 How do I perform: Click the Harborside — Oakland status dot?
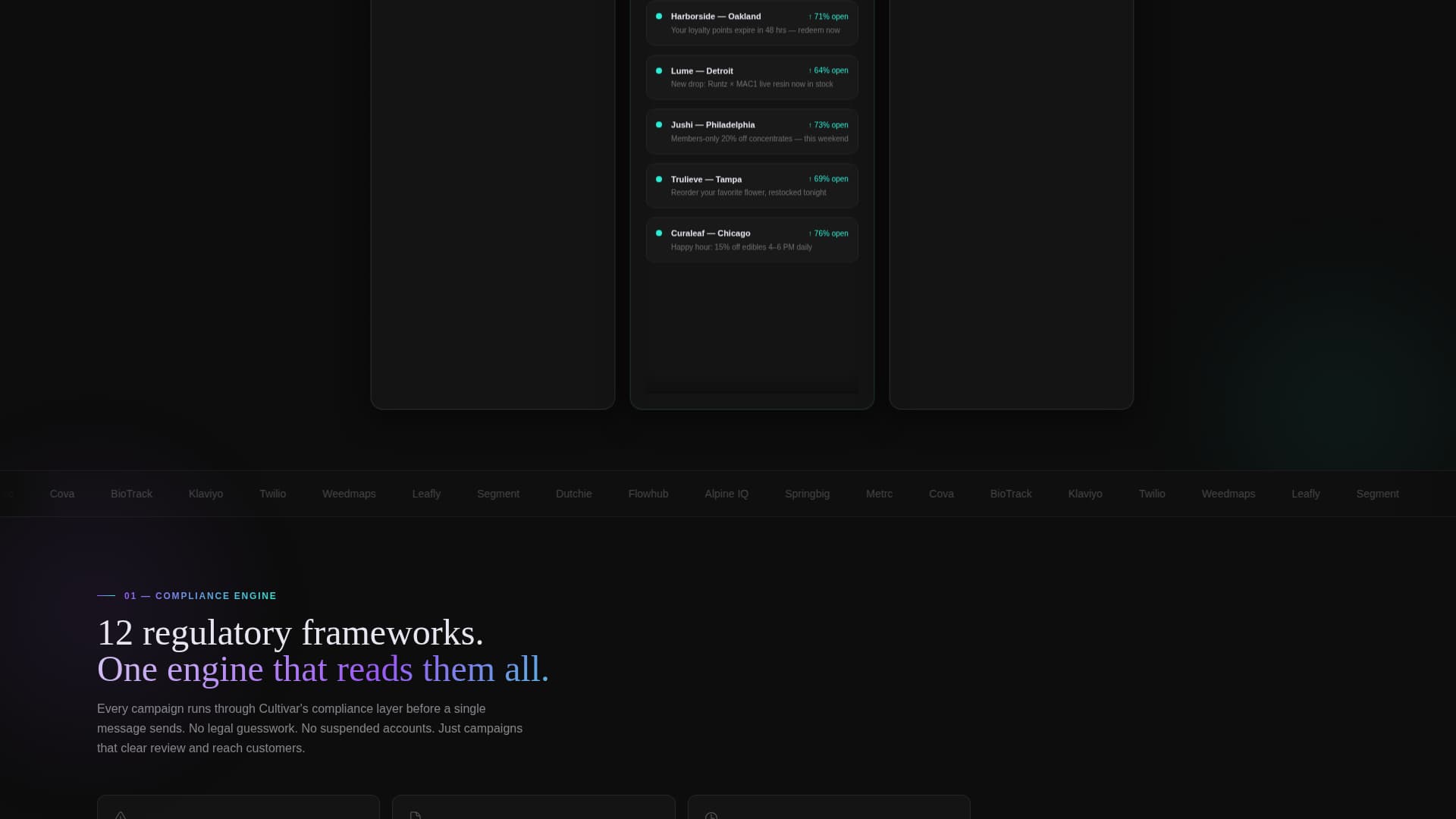click(658, 16)
